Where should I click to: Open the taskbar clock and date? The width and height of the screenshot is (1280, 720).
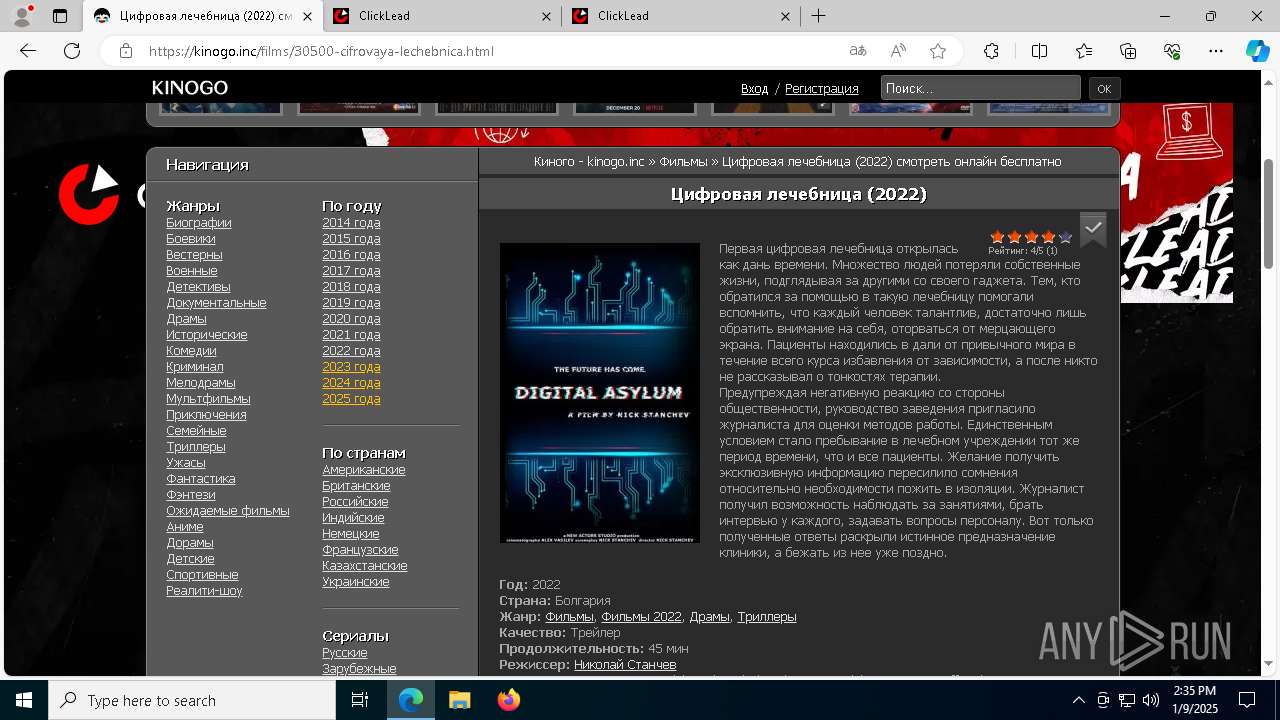coord(1195,700)
